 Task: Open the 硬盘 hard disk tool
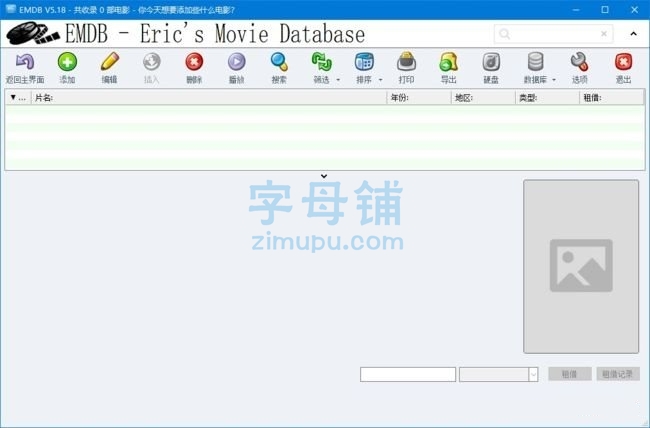(491, 62)
